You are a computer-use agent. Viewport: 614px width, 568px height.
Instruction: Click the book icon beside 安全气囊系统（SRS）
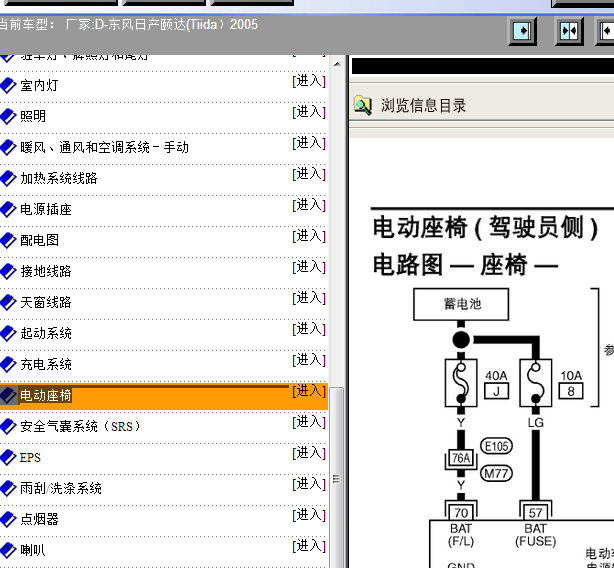[x=8, y=426]
